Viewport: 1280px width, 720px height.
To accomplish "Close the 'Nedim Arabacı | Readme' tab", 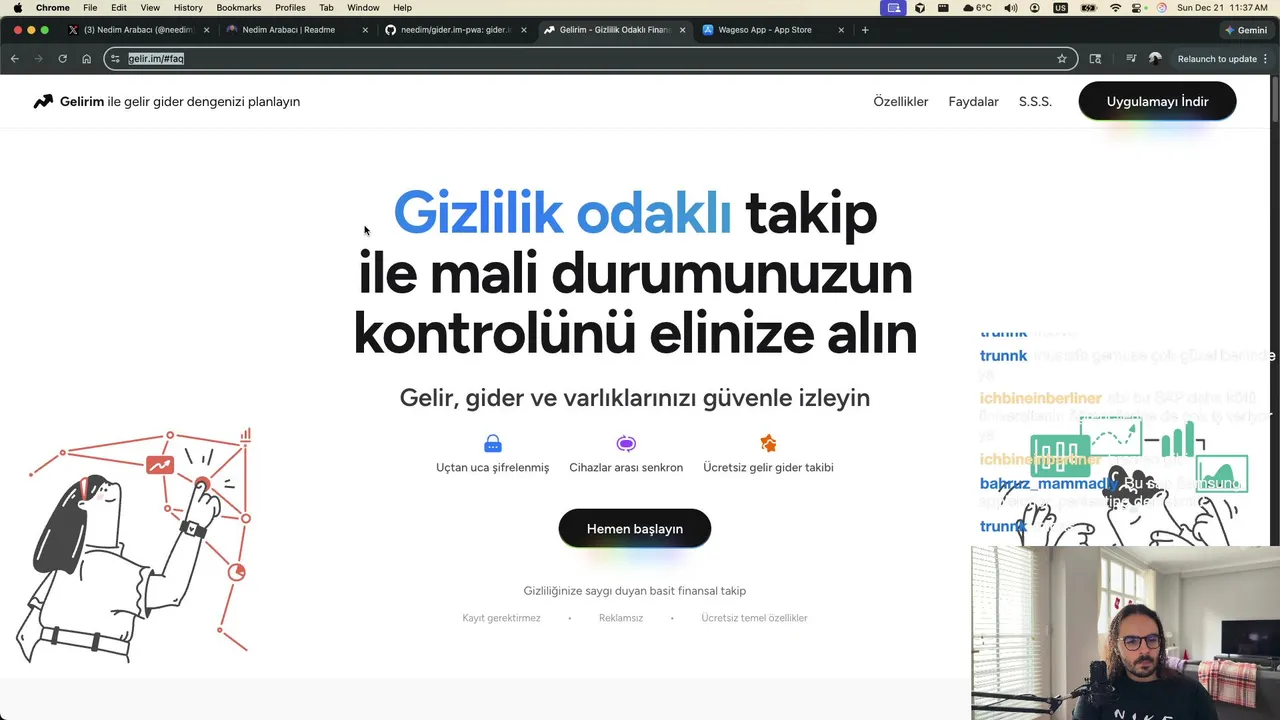I will tap(365, 30).
